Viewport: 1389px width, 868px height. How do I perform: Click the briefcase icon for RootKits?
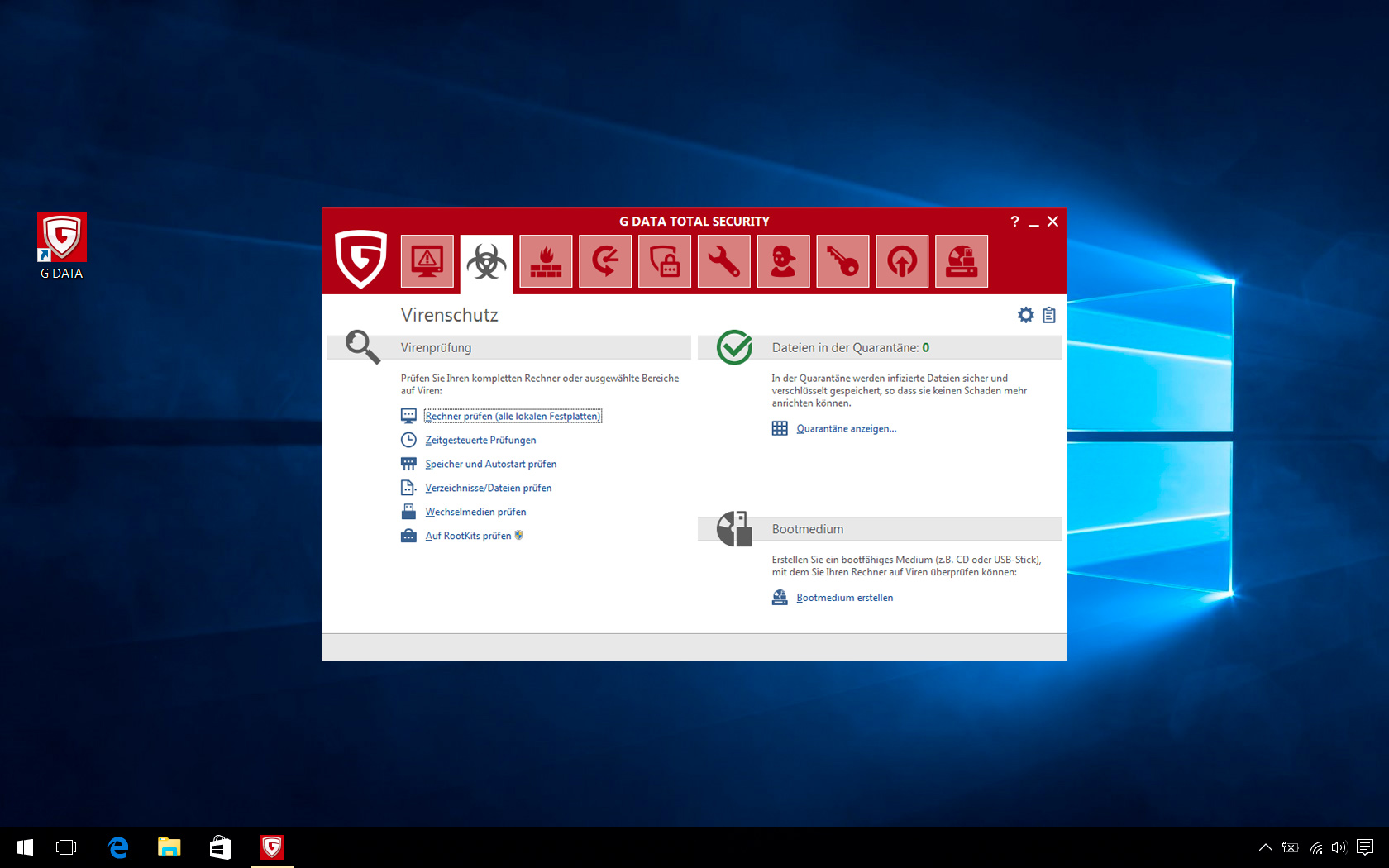pyautogui.click(x=408, y=536)
